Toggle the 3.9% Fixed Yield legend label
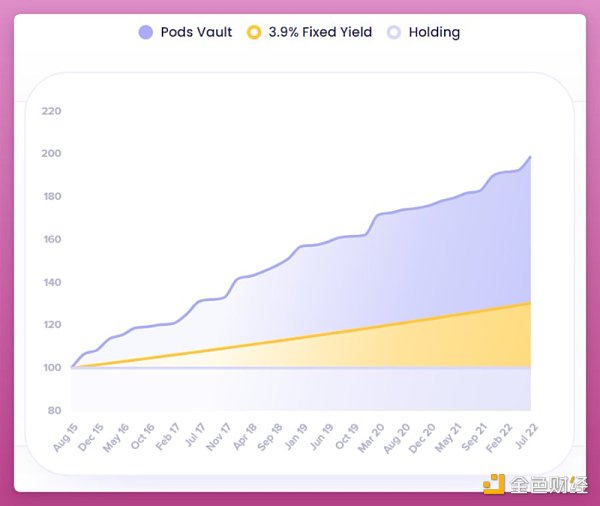600x506 pixels. (320, 32)
